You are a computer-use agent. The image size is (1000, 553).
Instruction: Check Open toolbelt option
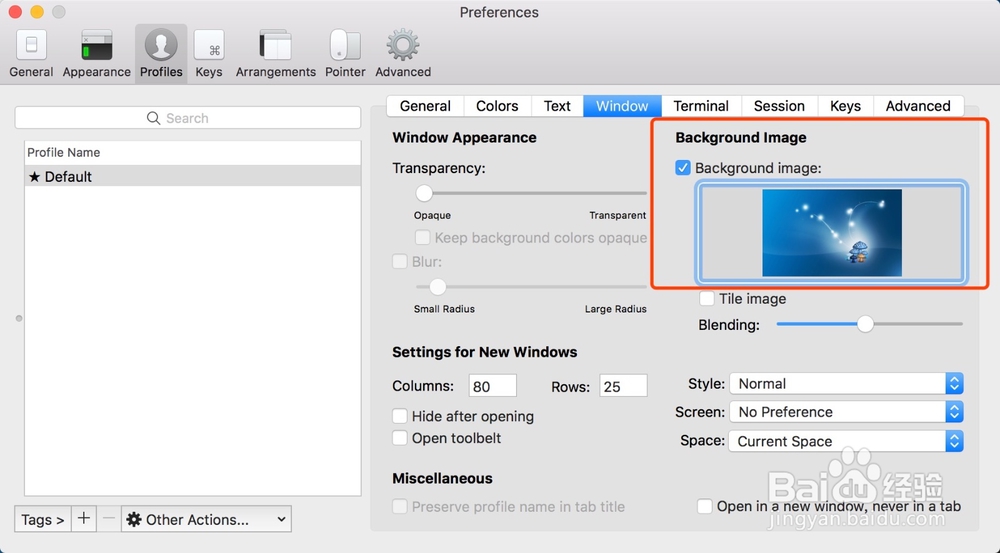click(x=400, y=438)
